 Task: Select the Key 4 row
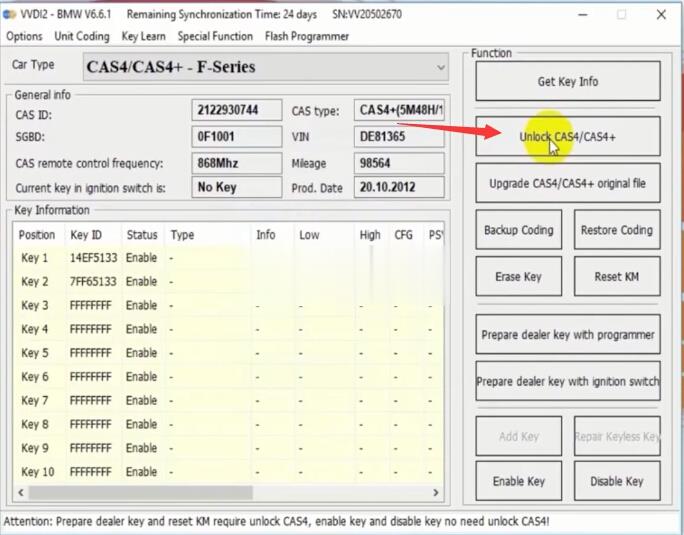click(x=229, y=329)
